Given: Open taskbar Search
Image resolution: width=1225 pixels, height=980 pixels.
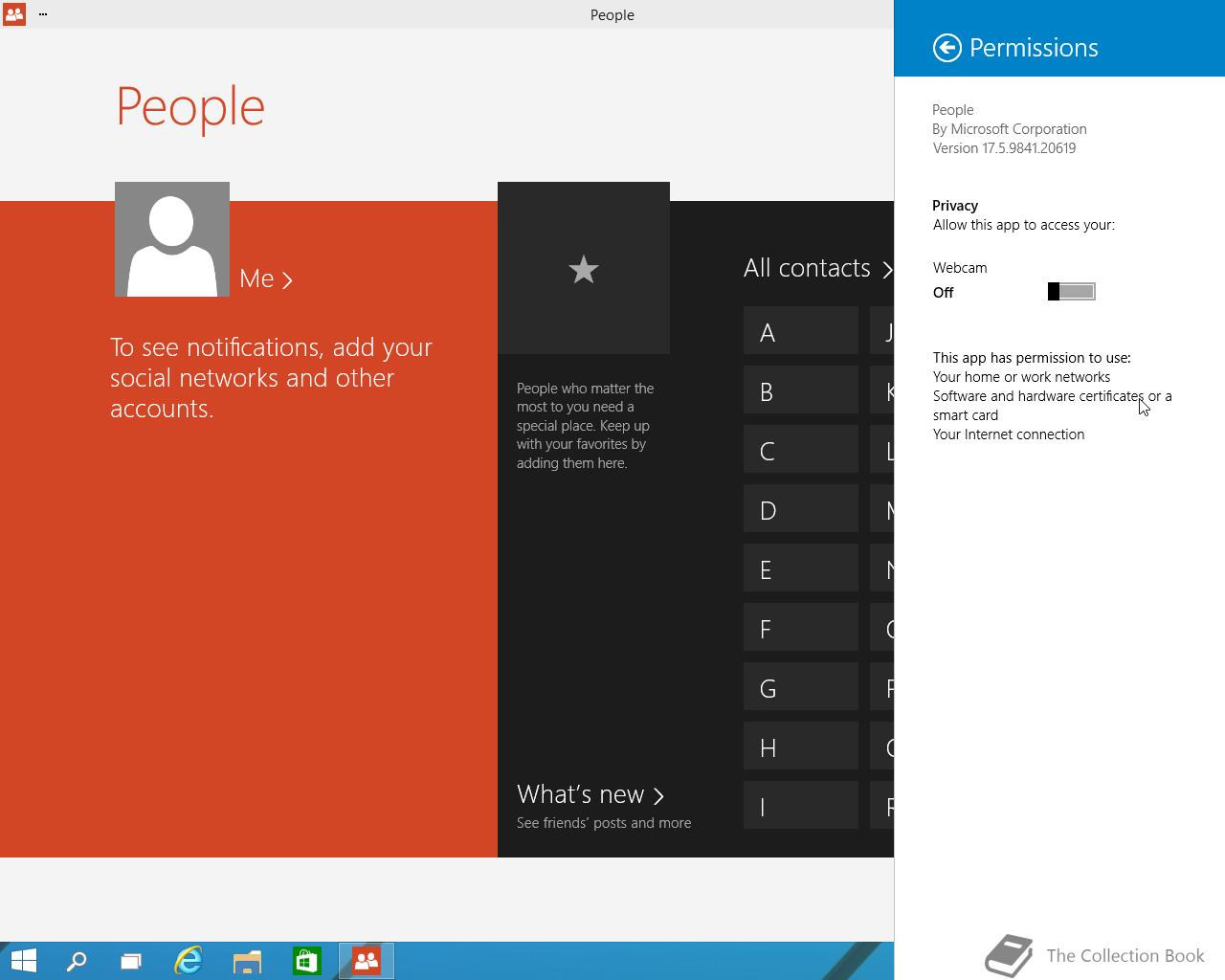Looking at the screenshot, I should 77,961.
